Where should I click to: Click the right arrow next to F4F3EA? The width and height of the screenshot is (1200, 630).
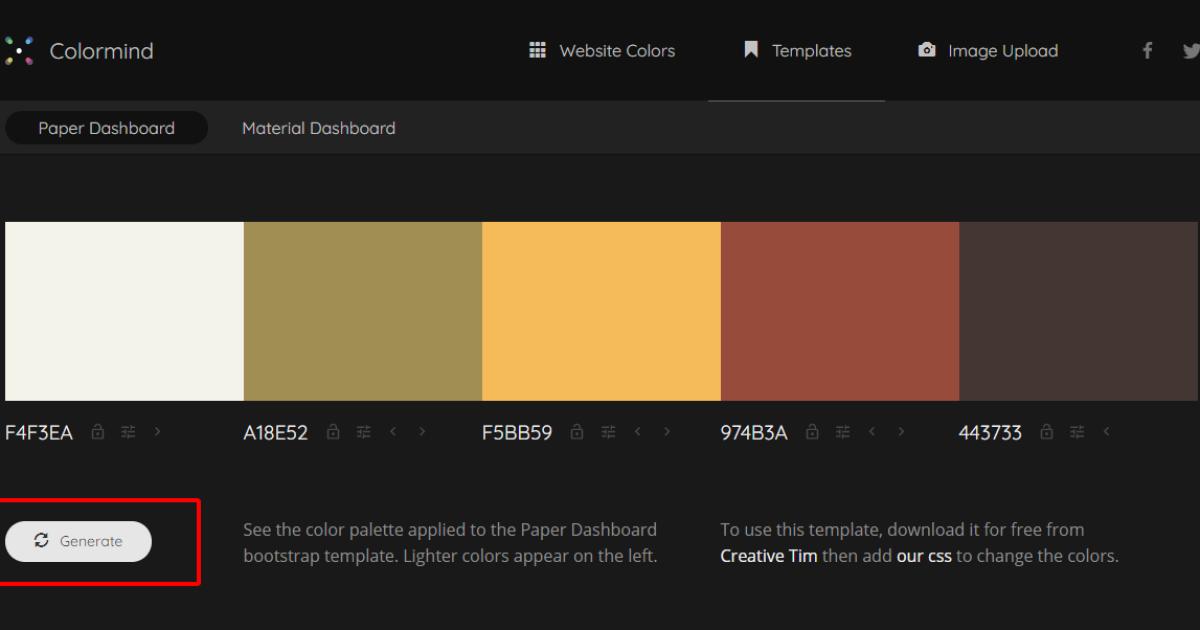click(156, 431)
